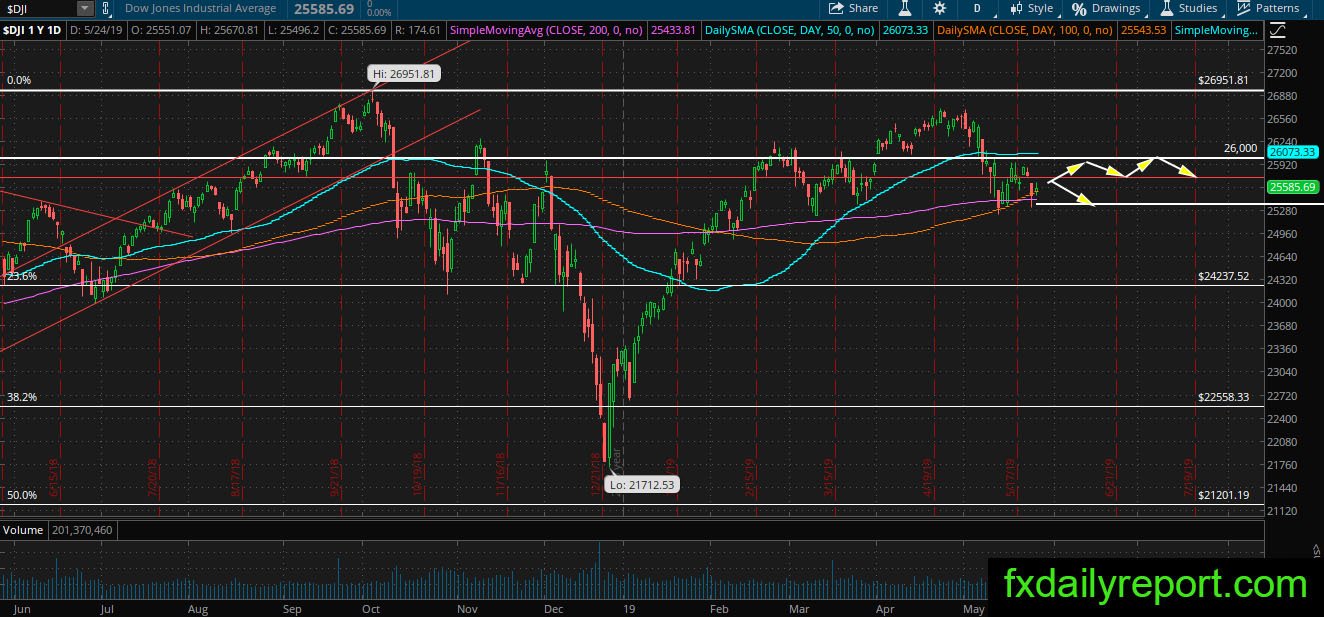Select SimpleMovingAvg (CLOSE, 200, 0, no) study label

click(548, 31)
